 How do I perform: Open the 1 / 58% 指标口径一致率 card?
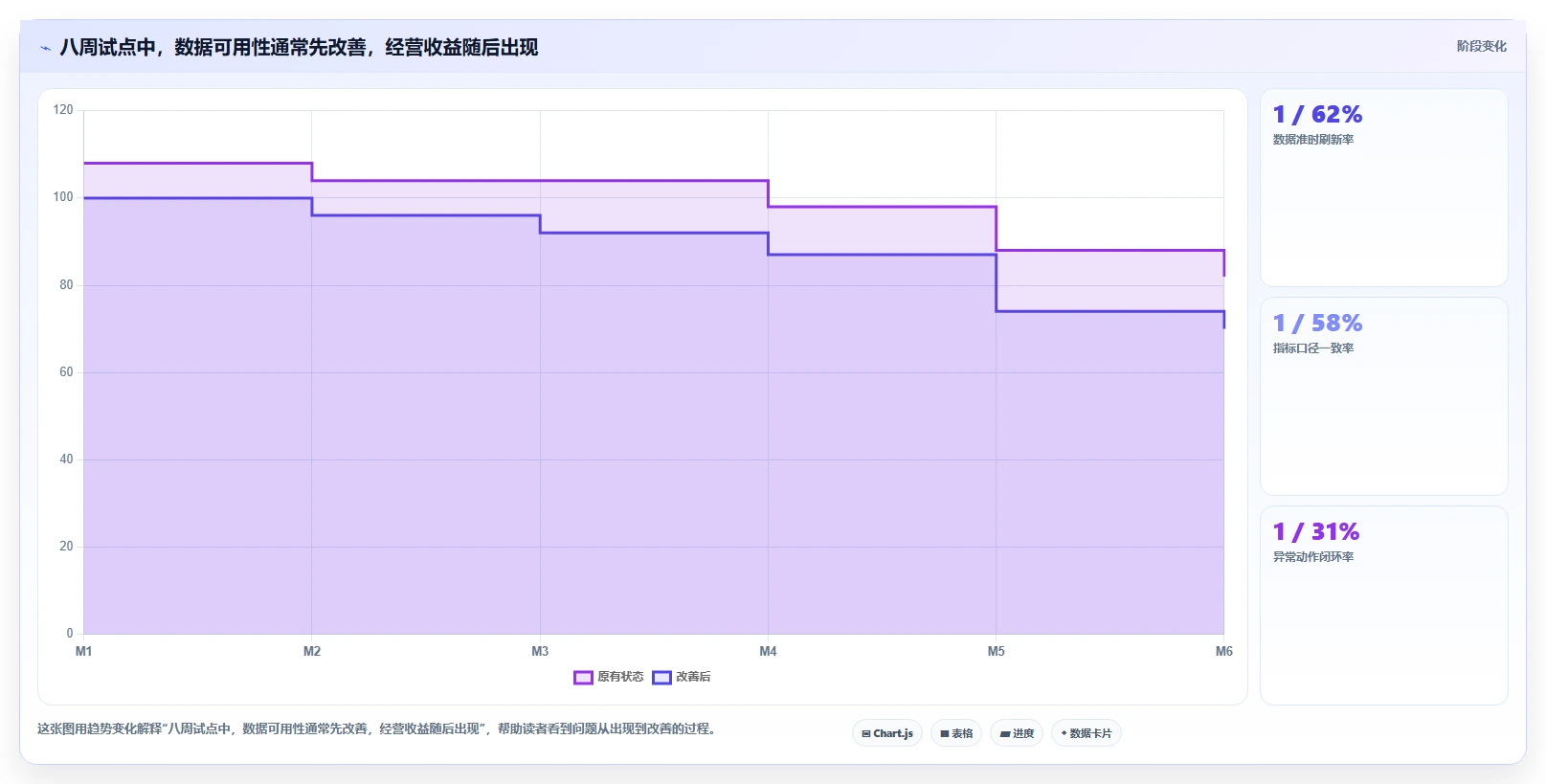pyautogui.click(x=1383, y=396)
